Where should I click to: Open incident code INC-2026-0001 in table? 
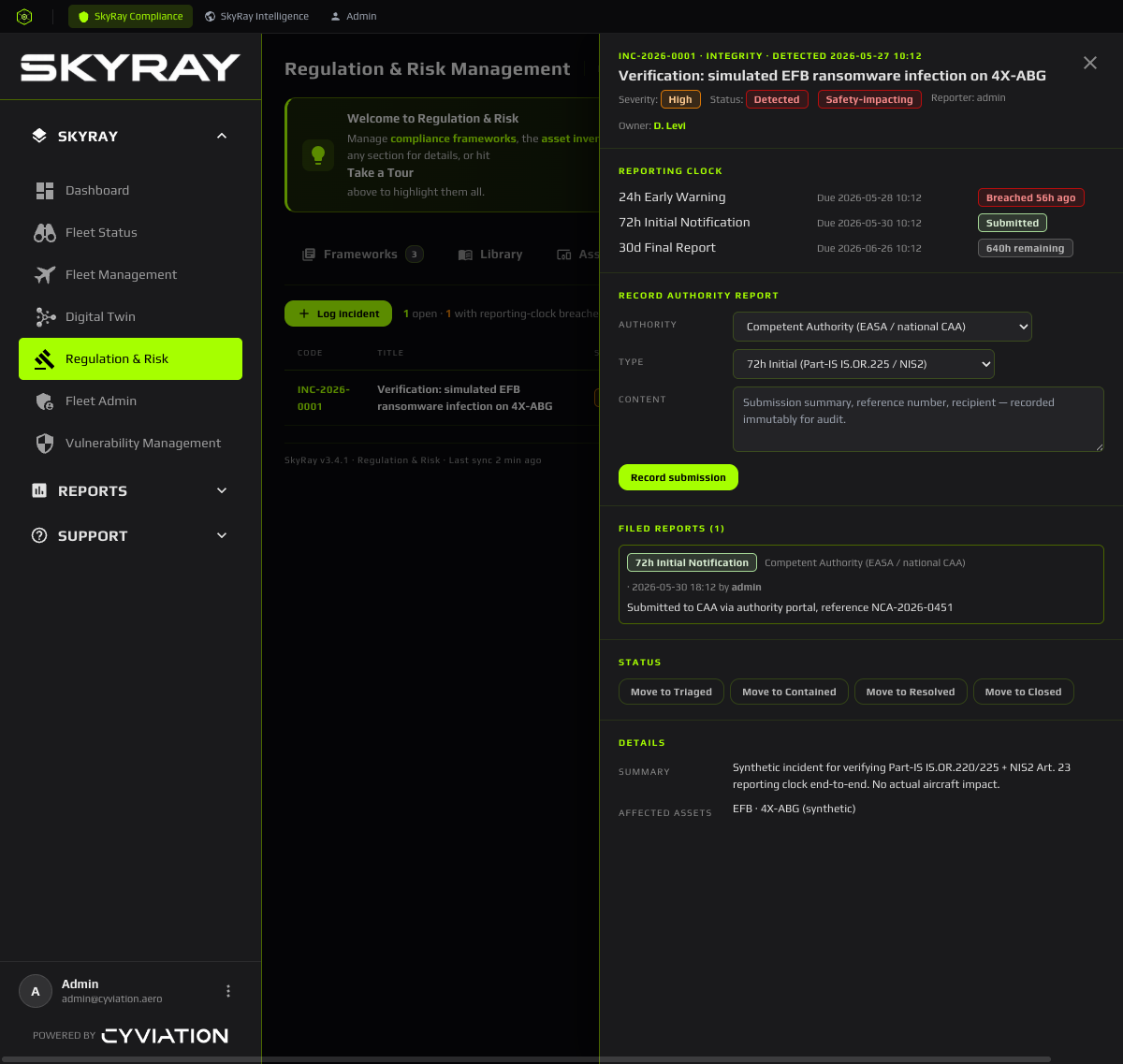[323, 398]
